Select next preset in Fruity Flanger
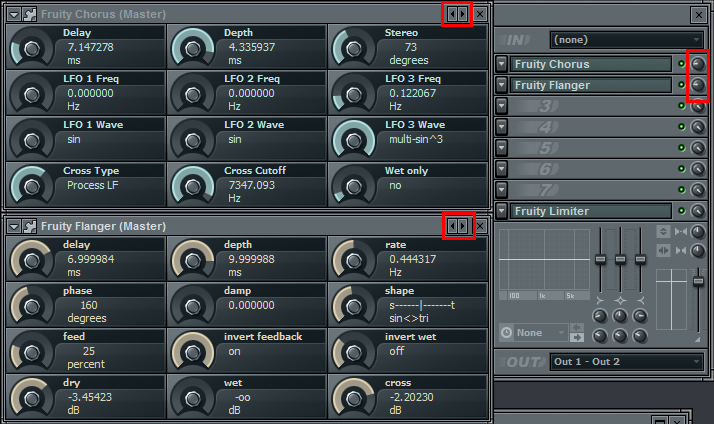714x424 pixels. click(x=463, y=226)
